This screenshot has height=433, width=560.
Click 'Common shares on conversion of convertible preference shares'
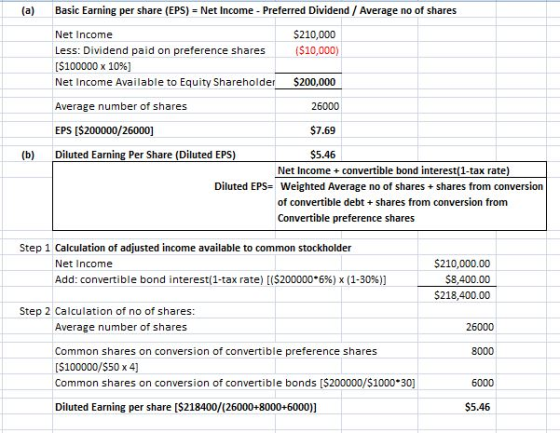pyautogui.click(x=216, y=351)
